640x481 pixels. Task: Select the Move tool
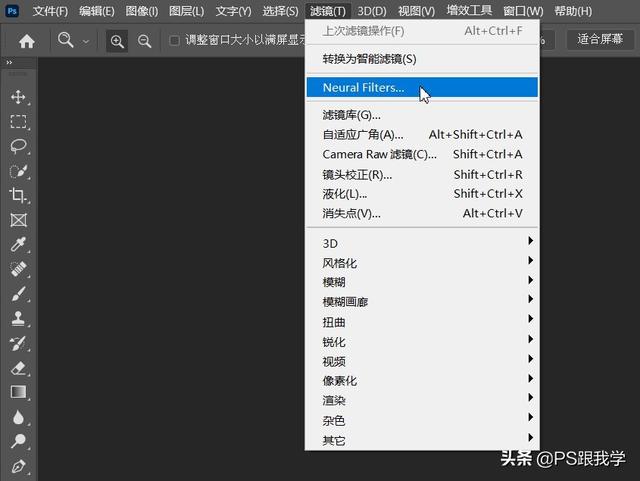[x=18, y=97]
